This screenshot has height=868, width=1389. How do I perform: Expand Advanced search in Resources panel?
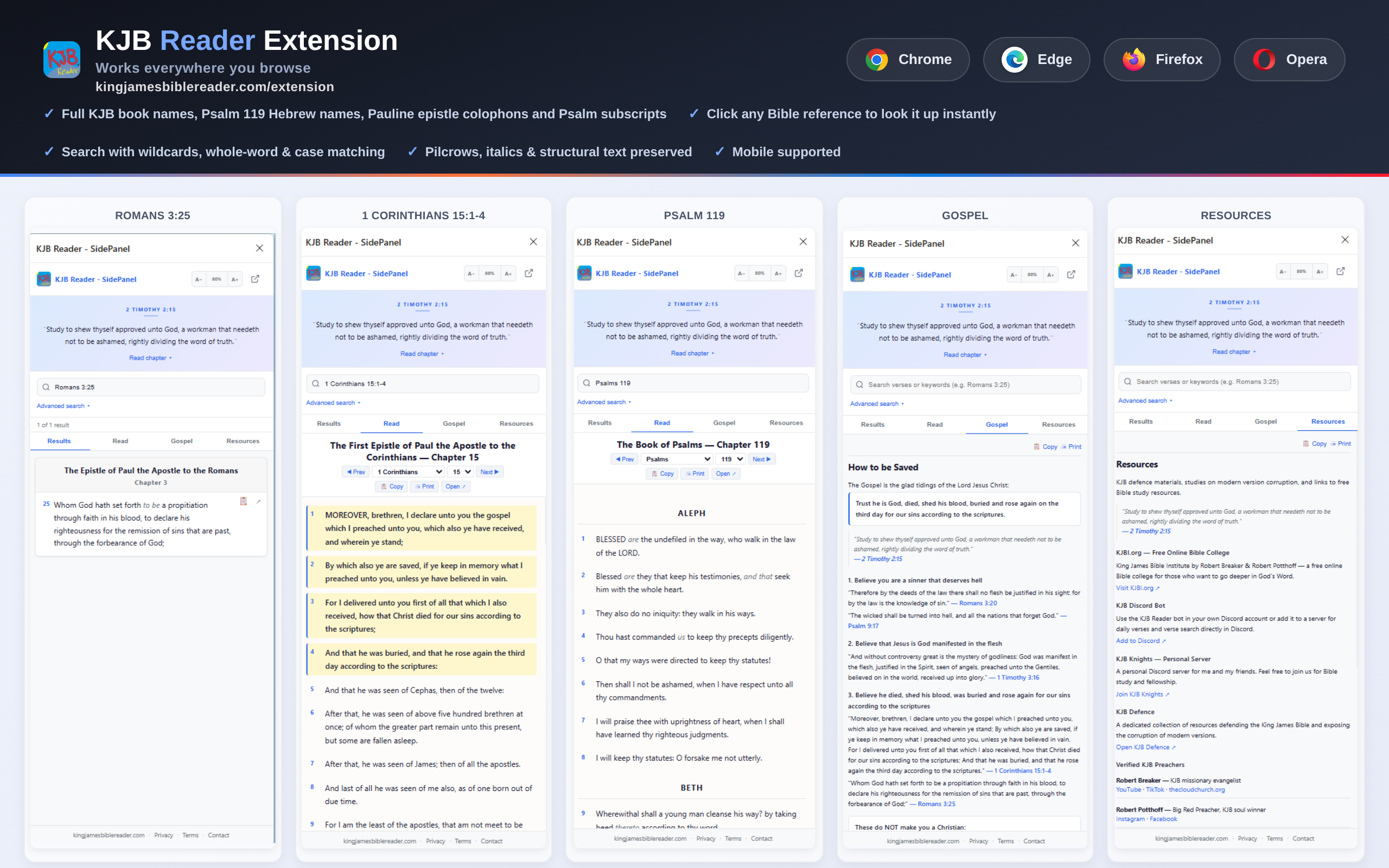1145,401
